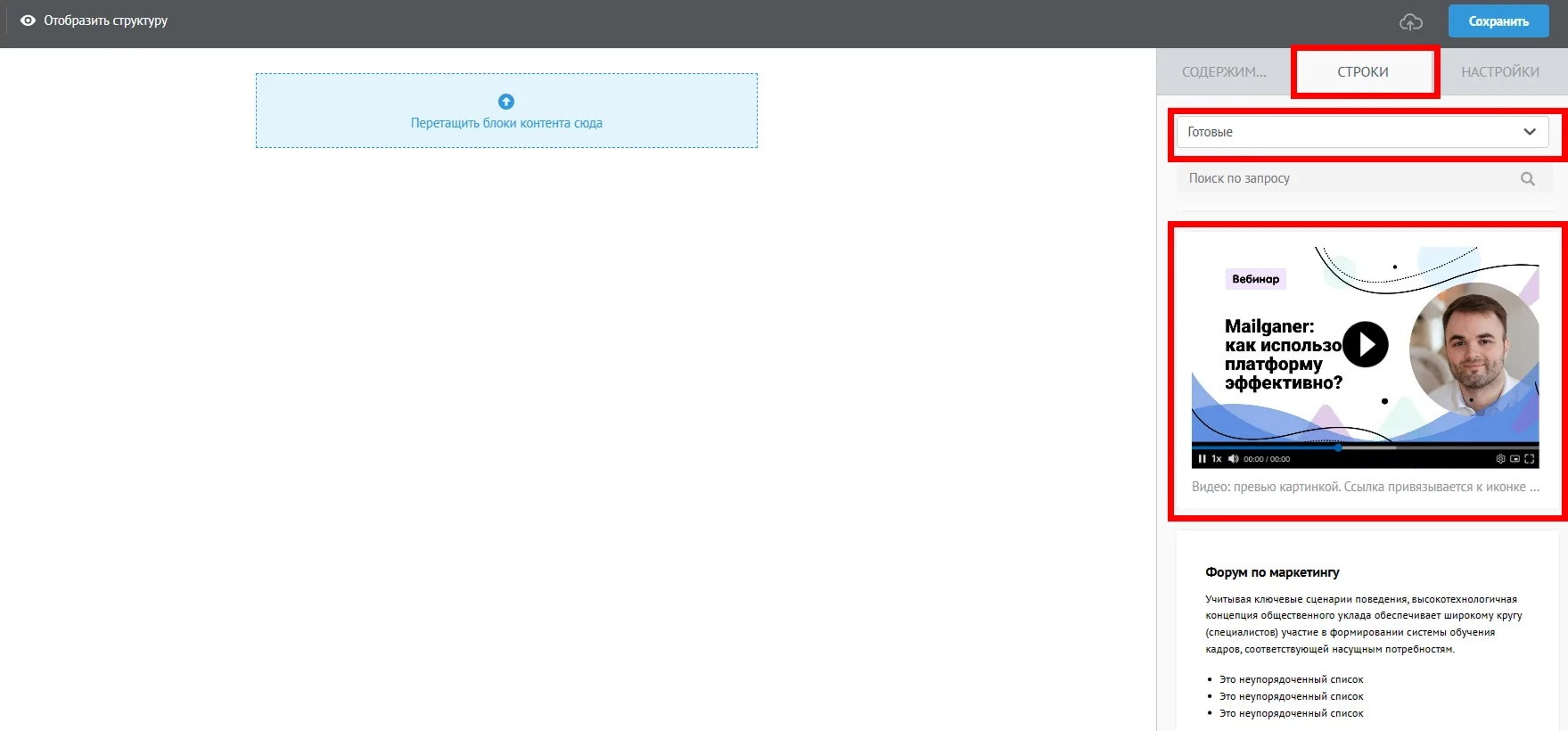The image size is (1568, 731).
Task: Toggle the eye icon for structure display
Action: pyautogui.click(x=28, y=21)
